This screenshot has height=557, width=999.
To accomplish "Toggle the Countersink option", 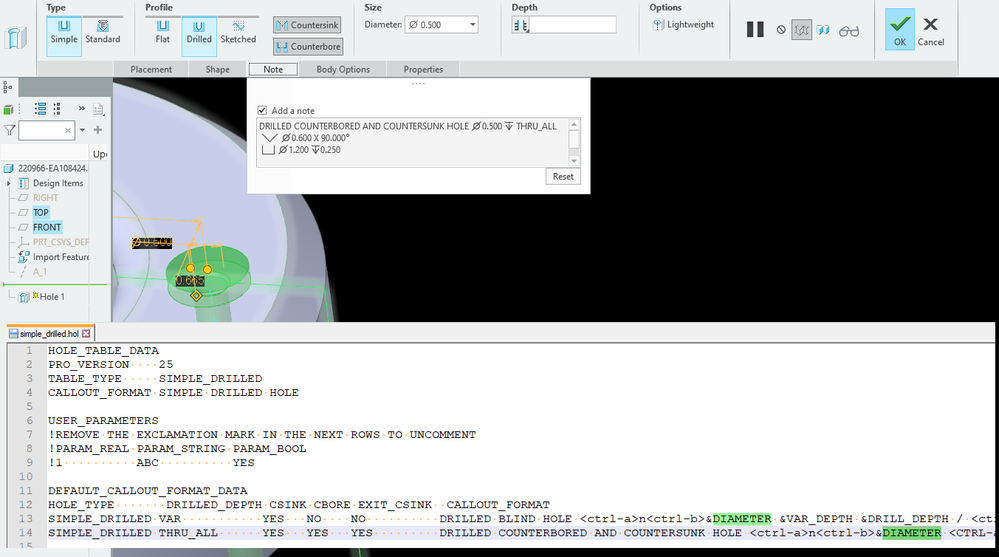I will 308,25.
